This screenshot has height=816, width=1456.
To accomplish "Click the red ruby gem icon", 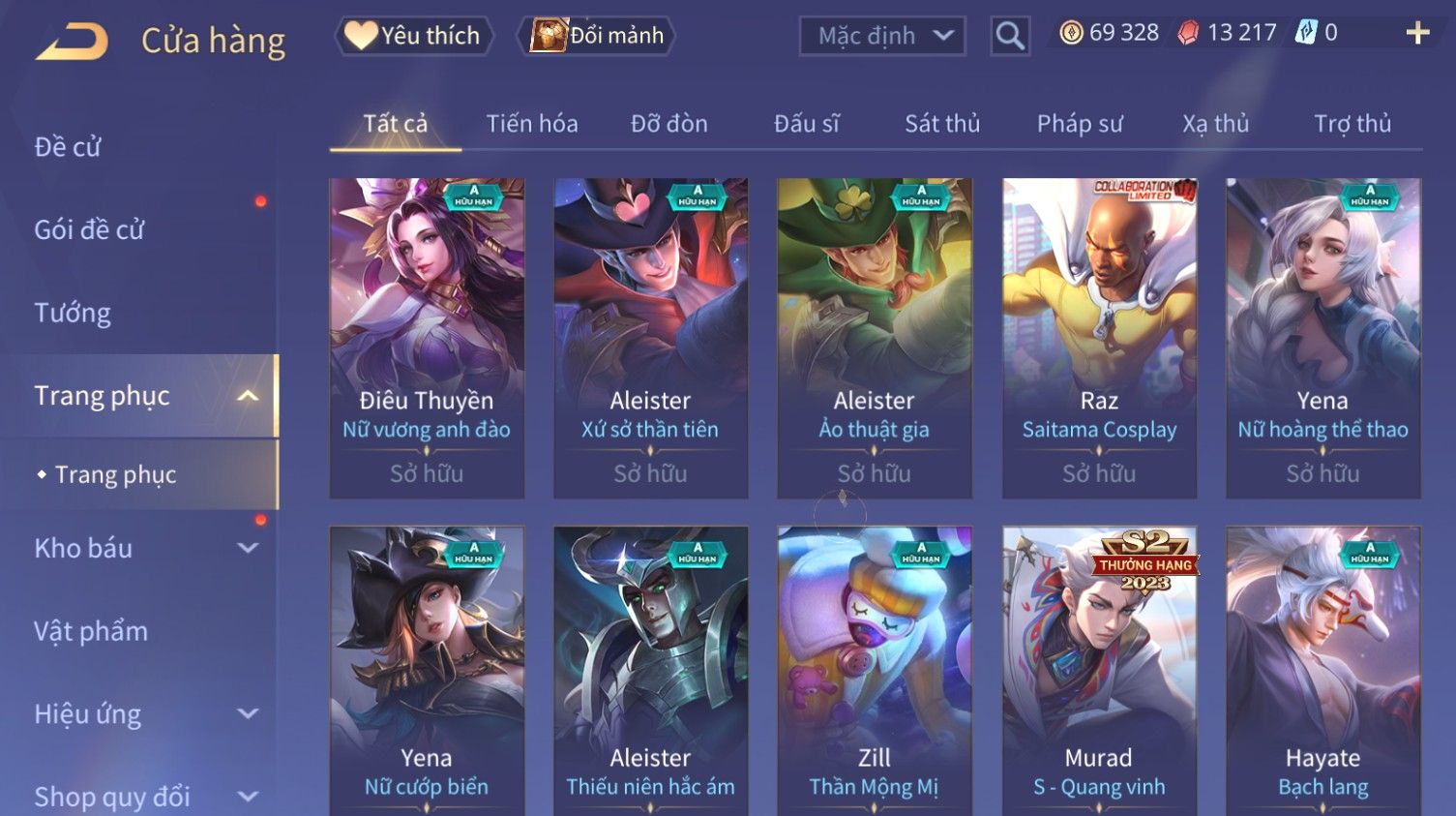I will [1188, 33].
